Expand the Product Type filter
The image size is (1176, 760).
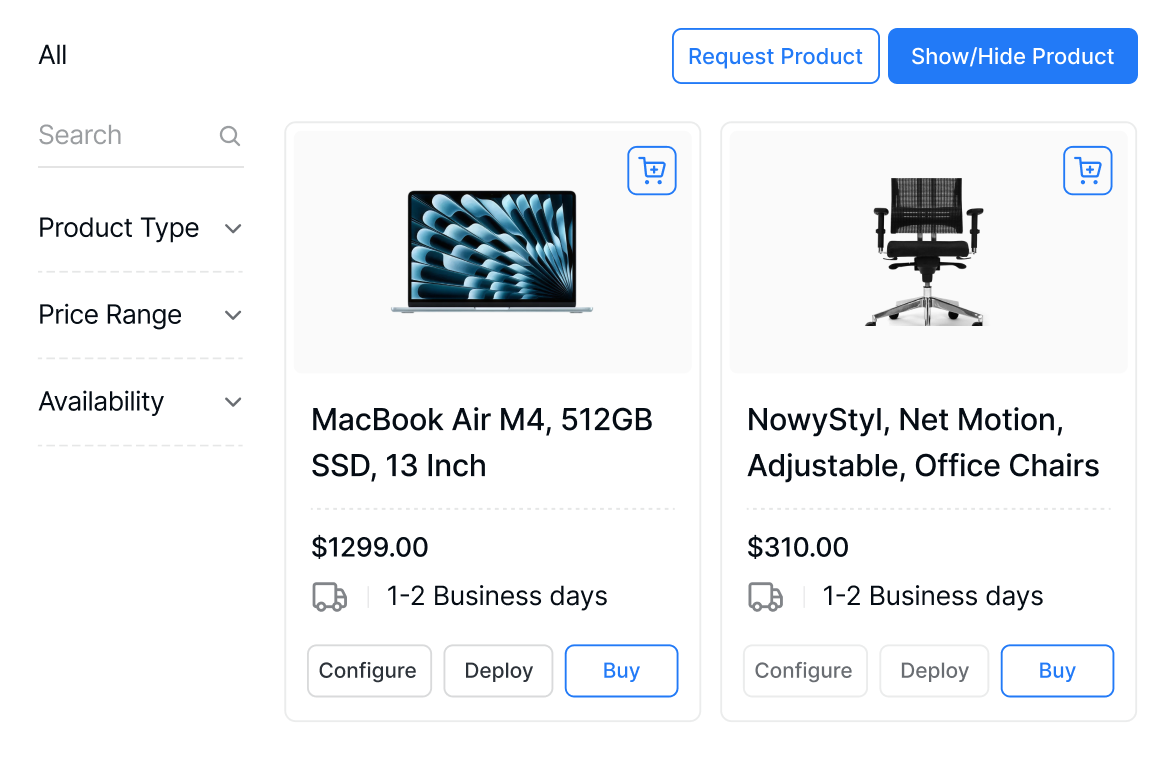click(140, 228)
